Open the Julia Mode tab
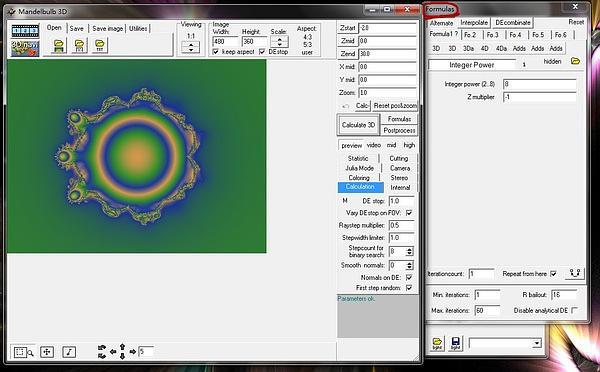600x372 pixels. point(359,168)
